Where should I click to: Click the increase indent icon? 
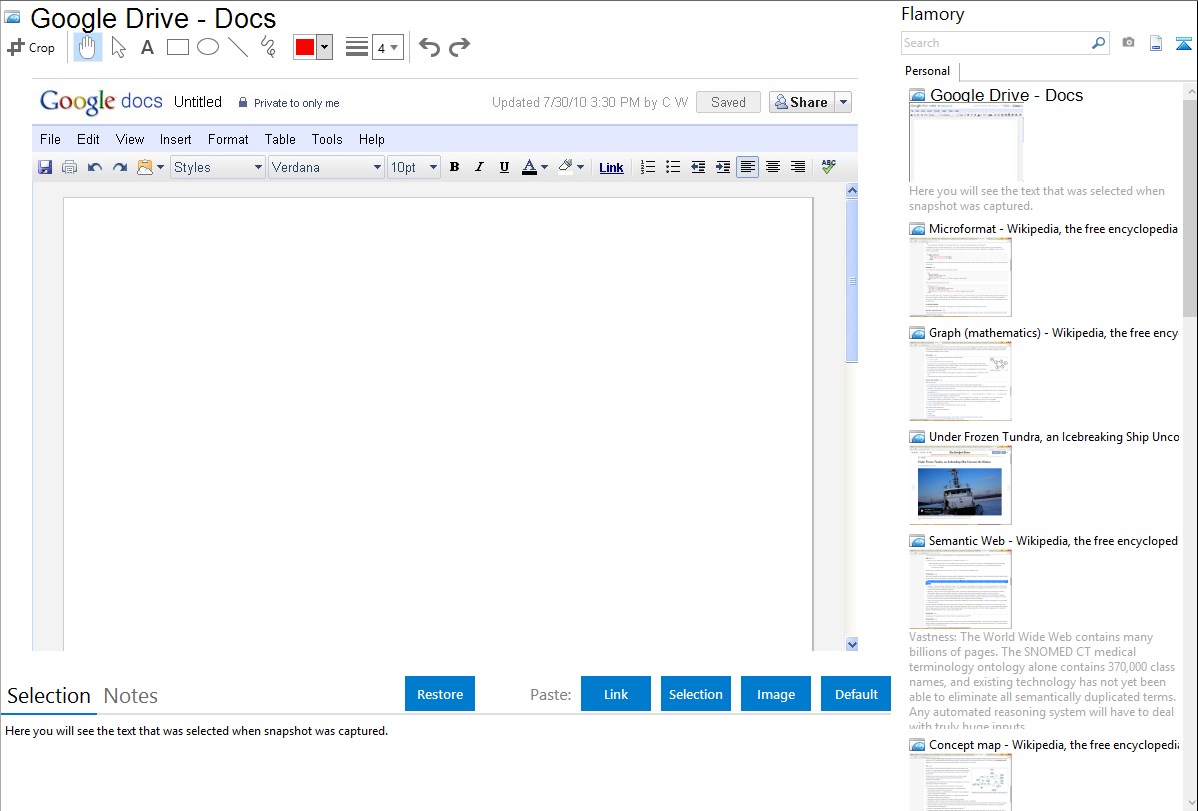723,167
